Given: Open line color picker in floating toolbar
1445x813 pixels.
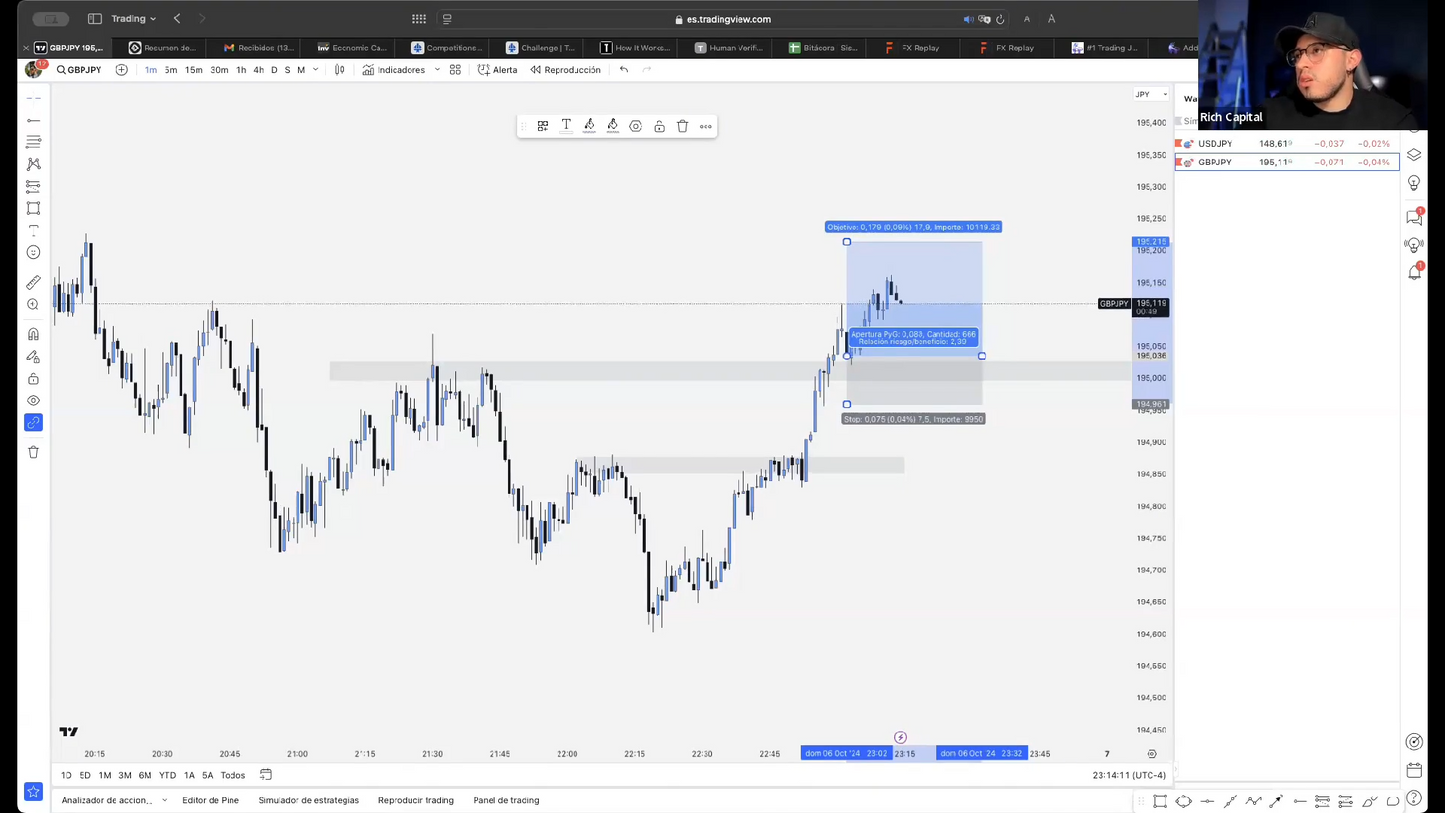Looking at the screenshot, I should (x=589, y=126).
